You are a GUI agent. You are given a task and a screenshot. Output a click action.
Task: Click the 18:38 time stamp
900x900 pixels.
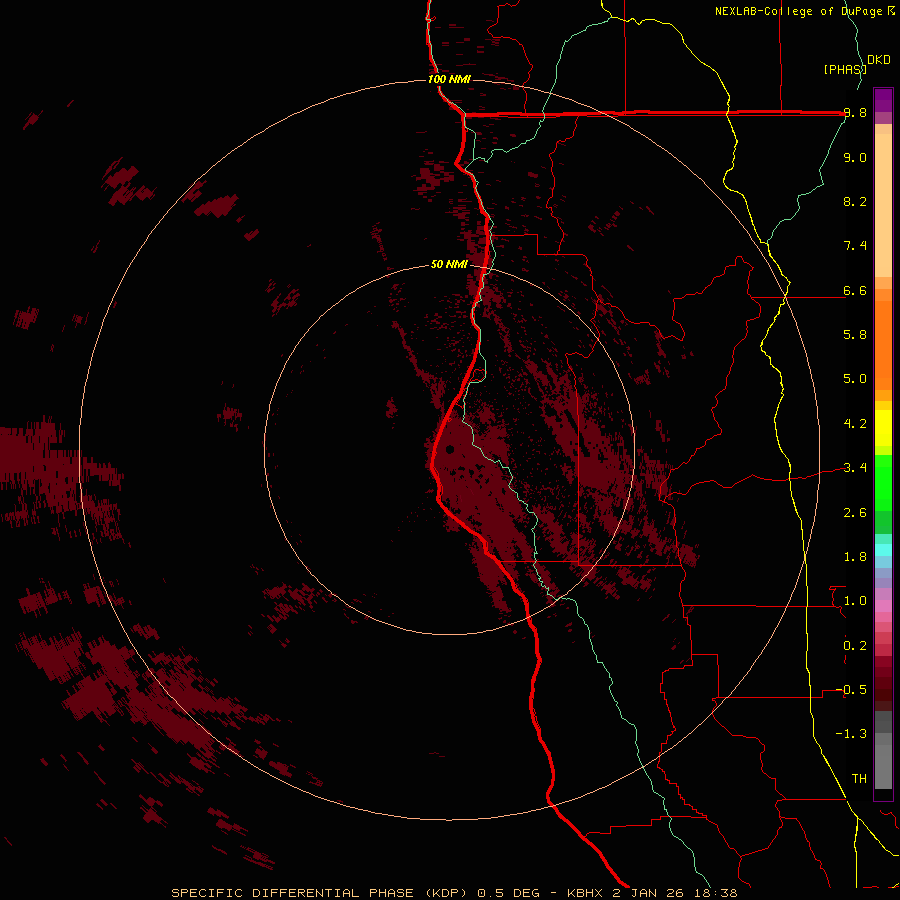pos(716,893)
